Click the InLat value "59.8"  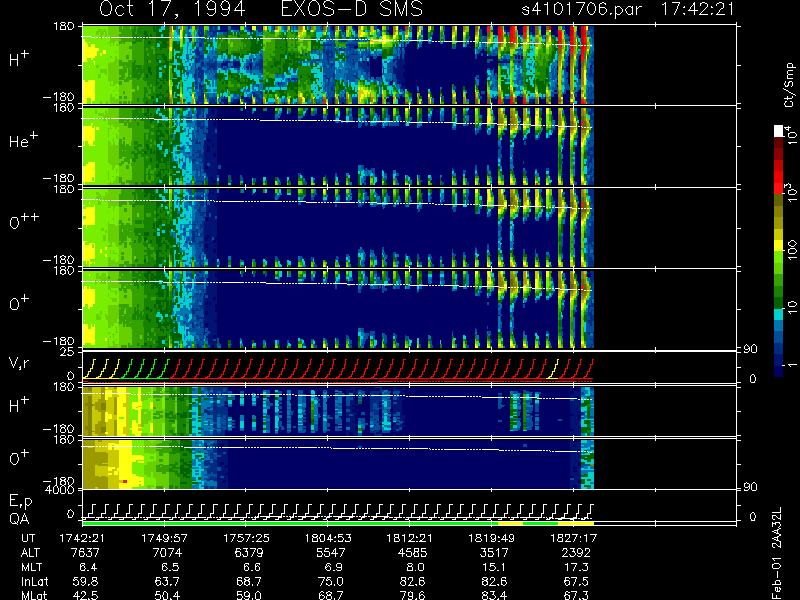point(86,582)
